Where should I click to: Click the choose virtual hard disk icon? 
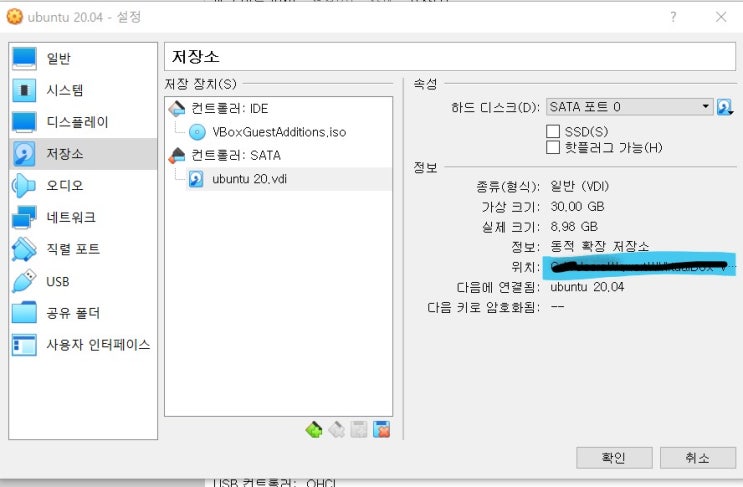pyautogui.click(x=725, y=107)
